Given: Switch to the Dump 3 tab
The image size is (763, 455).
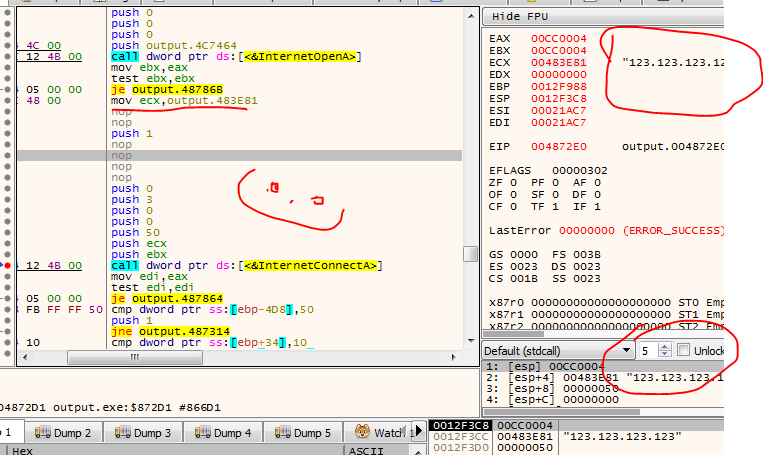Looking at the screenshot, I should 142,433.
